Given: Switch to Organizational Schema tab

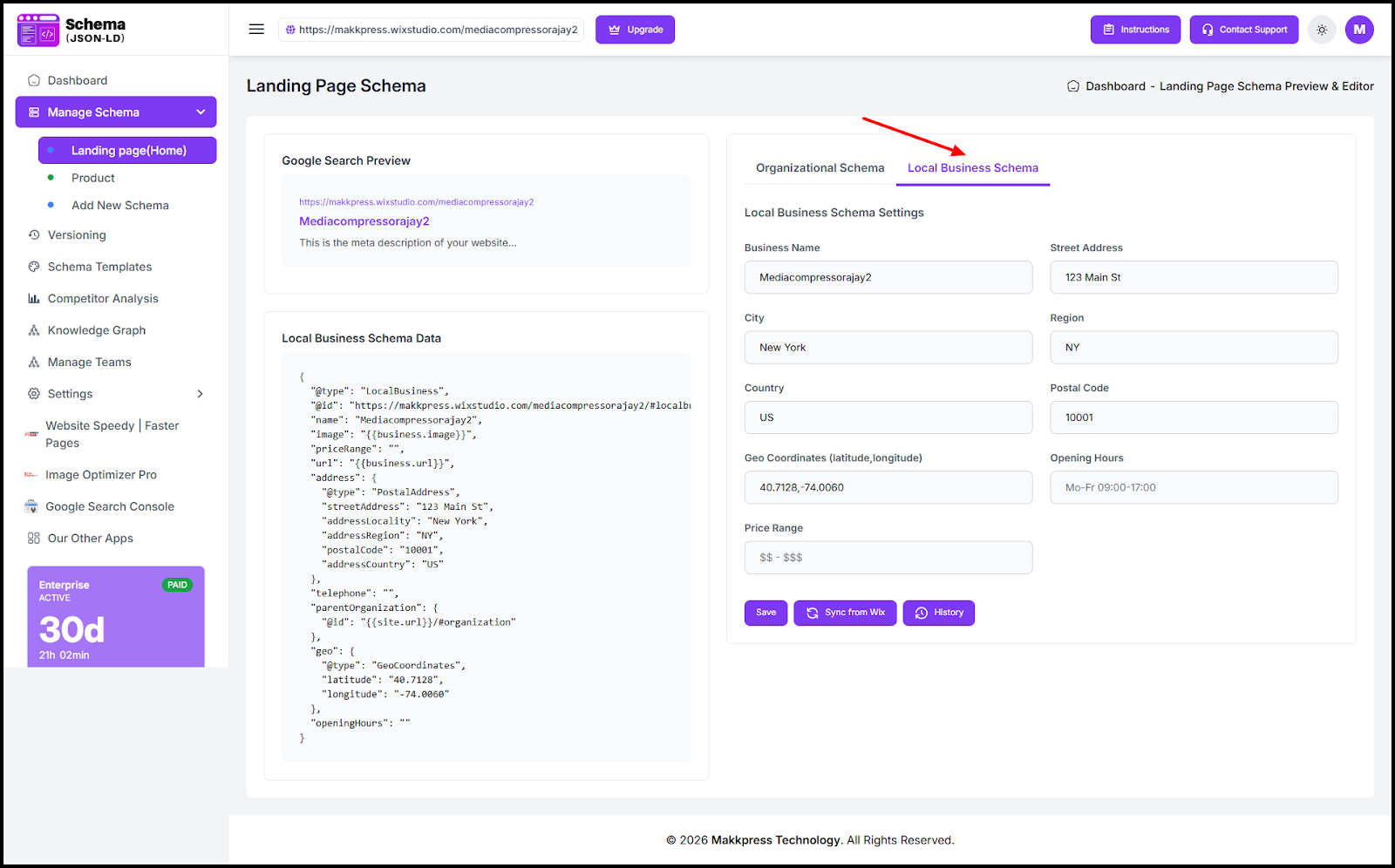Looking at the screenshot, I should coord(820,168).
